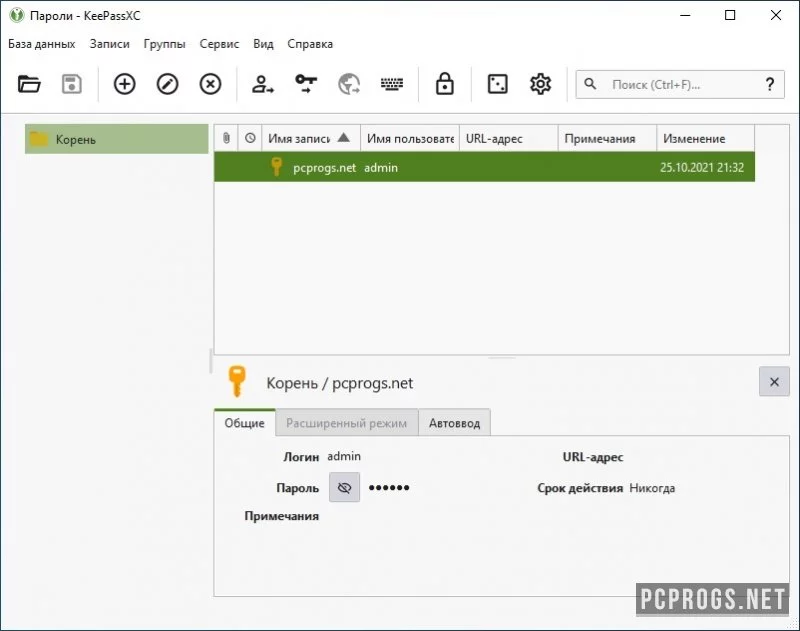800x631 pixels.
Task: Open the Сервис menu
Action: pos(219,44)
